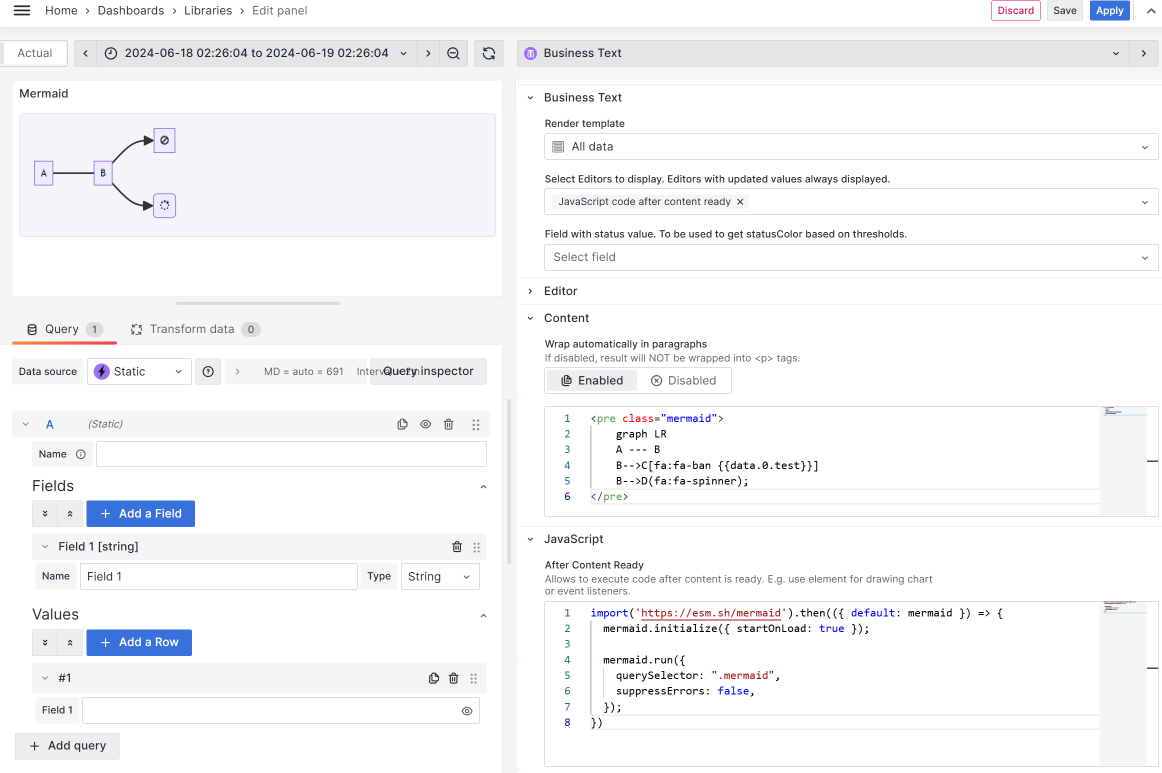The height and width of the screenshot is (773, 1162).
Task: Open the data source help icon
Action: coord(208,372)
